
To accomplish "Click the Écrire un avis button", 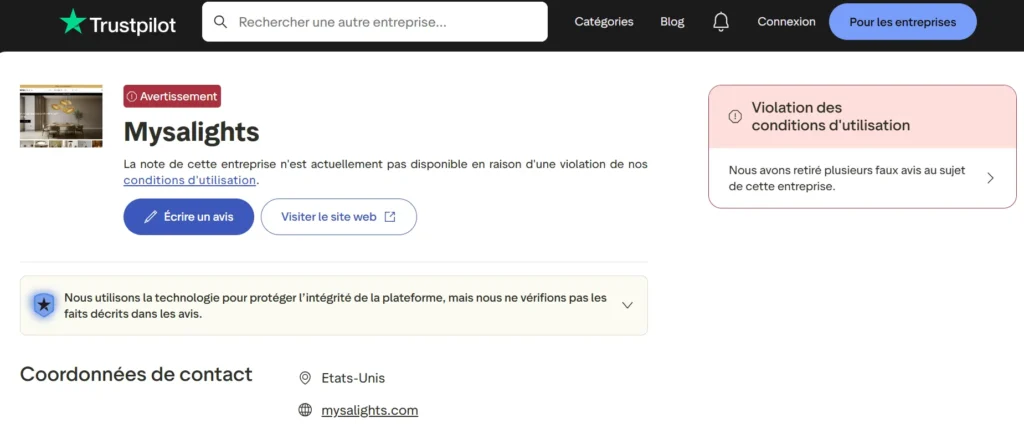I will tap(189, 217).
